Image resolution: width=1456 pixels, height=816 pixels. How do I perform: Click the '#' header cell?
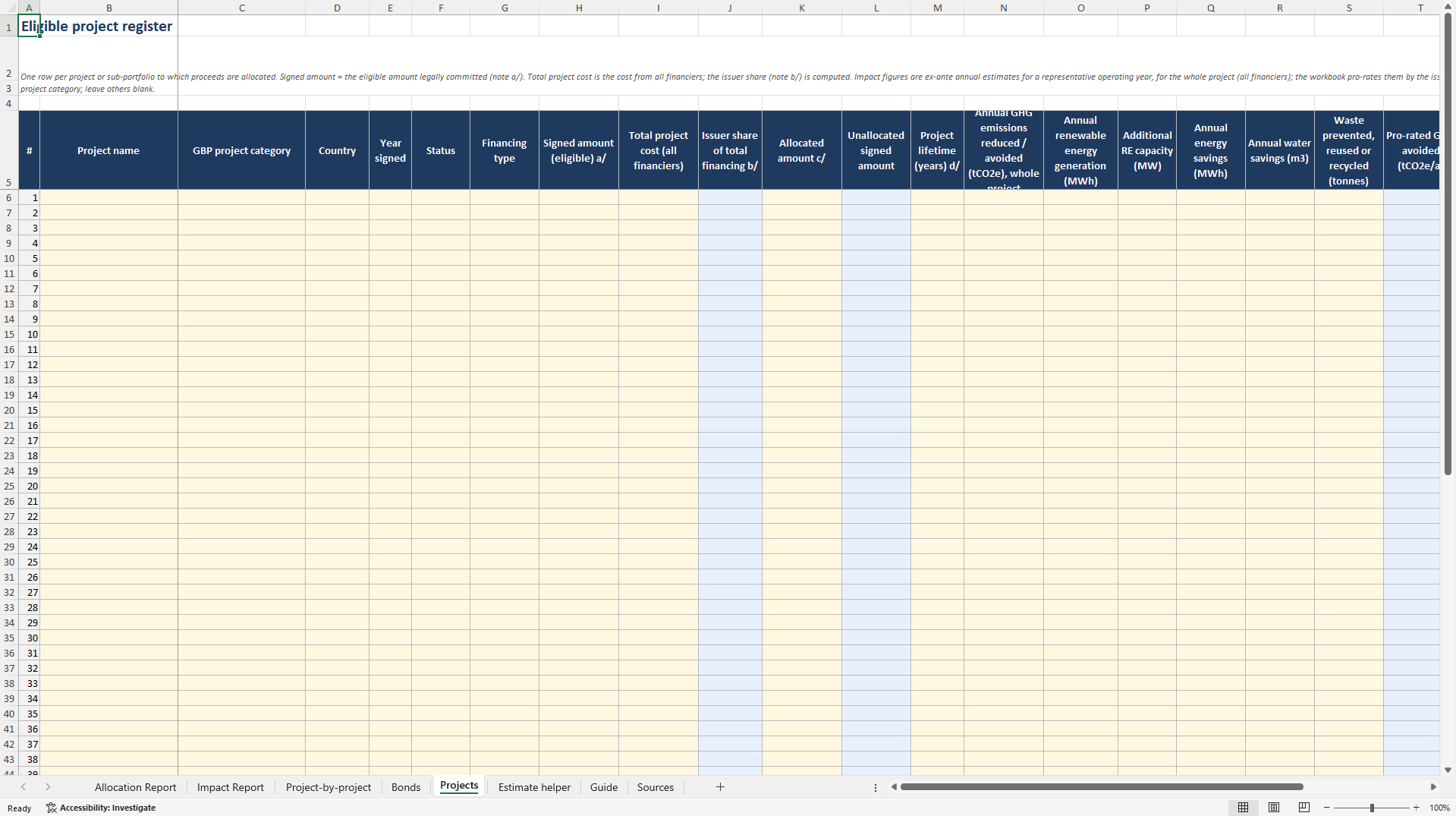29,150
